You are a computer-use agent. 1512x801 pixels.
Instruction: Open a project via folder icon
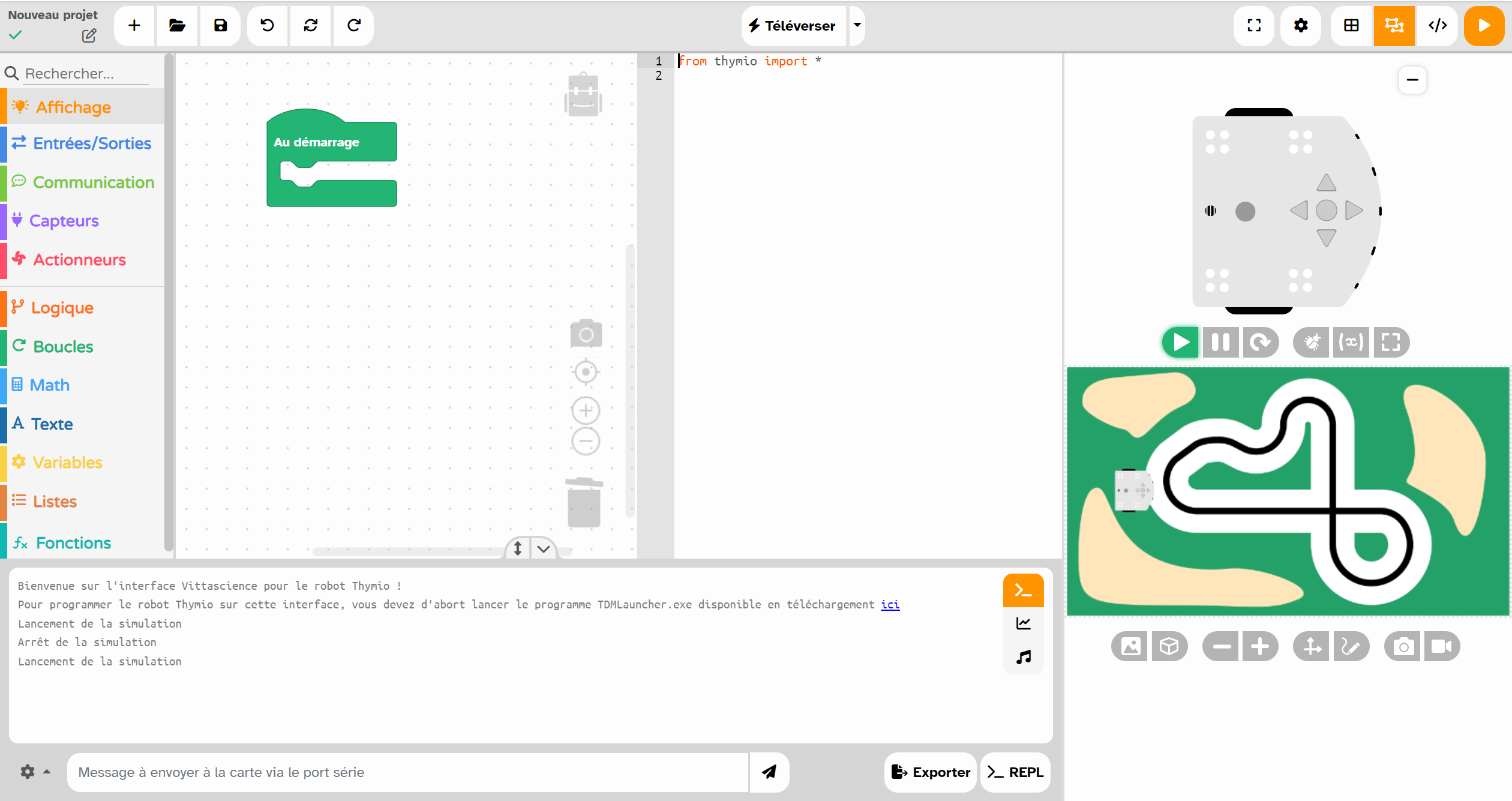coord(177,25)
